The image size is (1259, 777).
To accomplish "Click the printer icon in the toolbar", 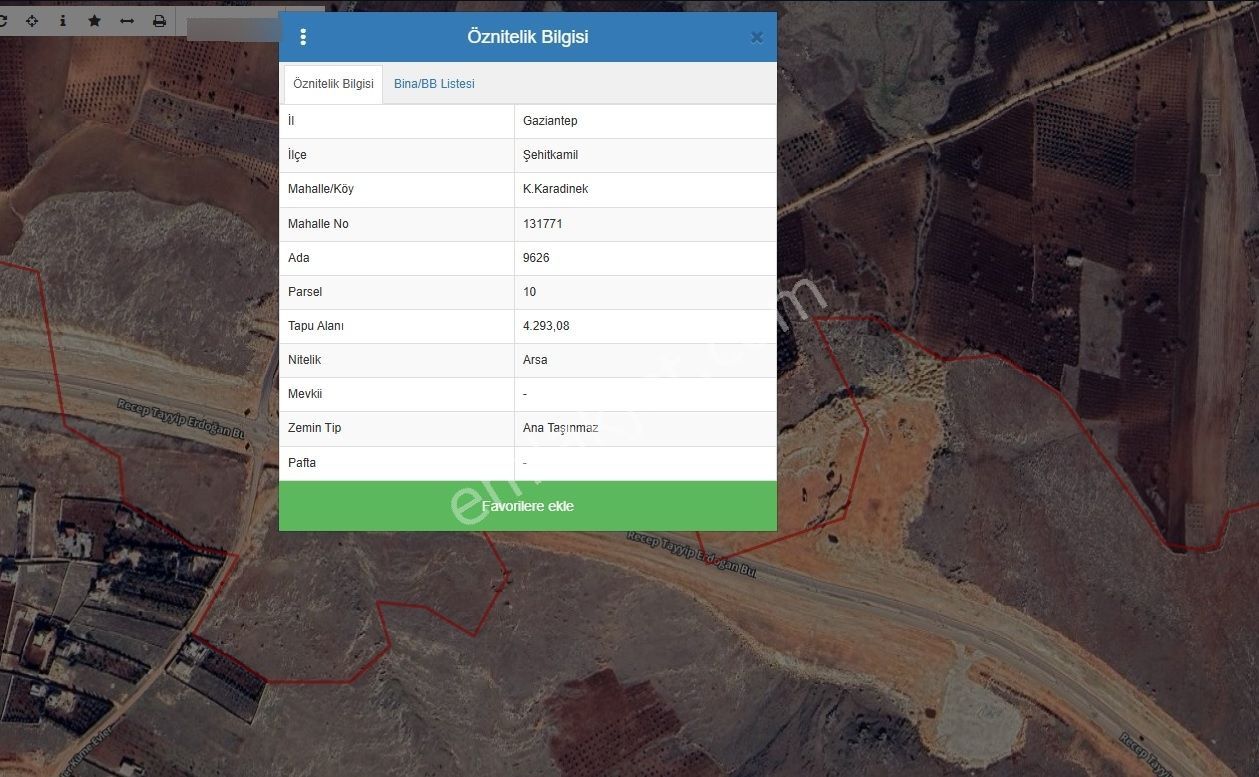I will (x=159, y=21).
